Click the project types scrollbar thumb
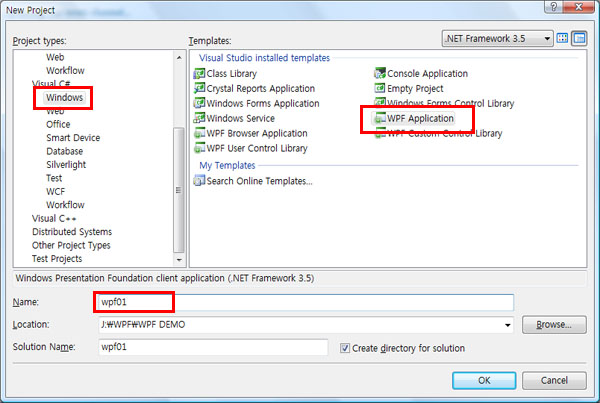This screenshot has width=600, height=403. point(179,190)
